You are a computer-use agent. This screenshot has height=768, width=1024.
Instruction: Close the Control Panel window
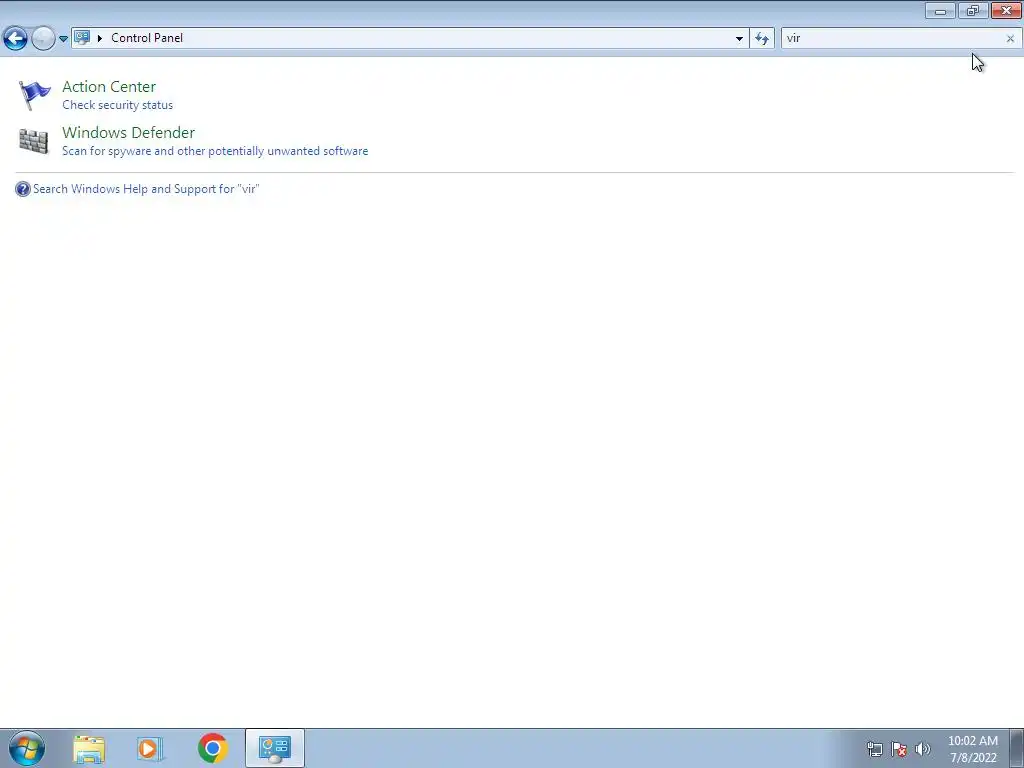(x=1006, y=10)
